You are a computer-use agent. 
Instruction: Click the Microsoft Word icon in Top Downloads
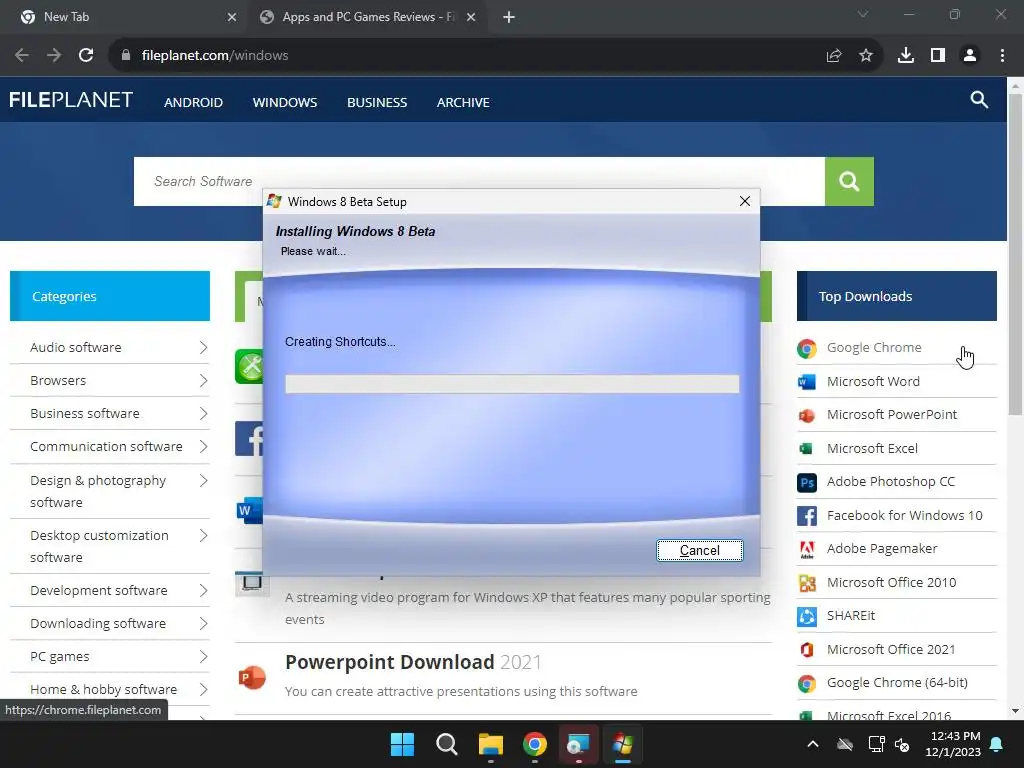coord(807,381)
